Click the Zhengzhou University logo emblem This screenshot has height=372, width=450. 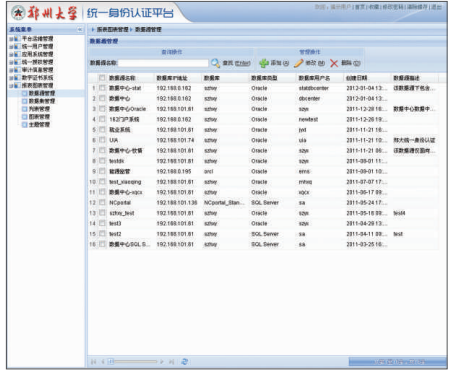click(x=18, y=13)
